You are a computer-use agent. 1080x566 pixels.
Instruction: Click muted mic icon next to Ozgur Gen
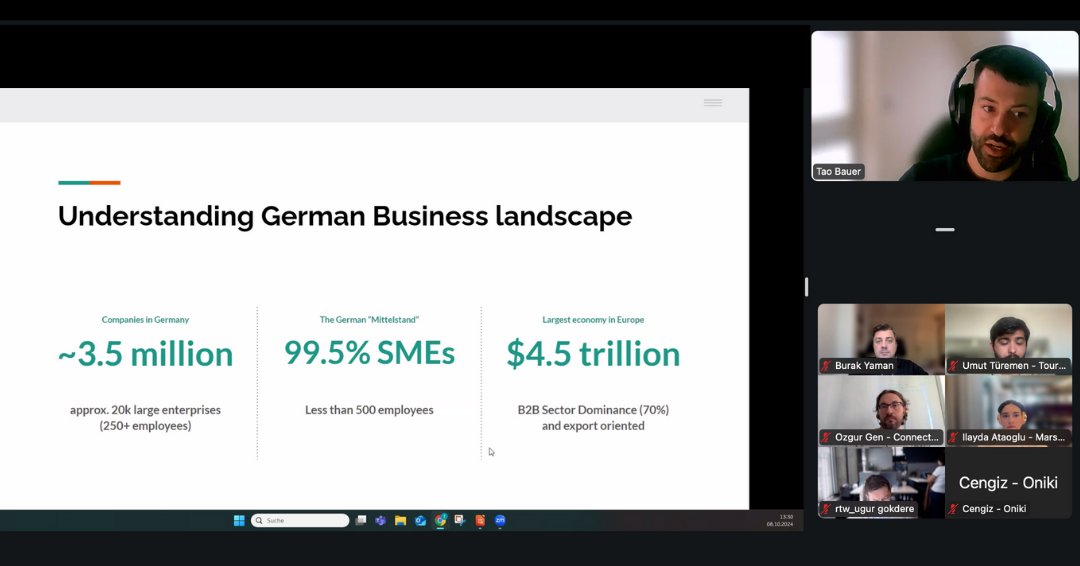[826, 437]
